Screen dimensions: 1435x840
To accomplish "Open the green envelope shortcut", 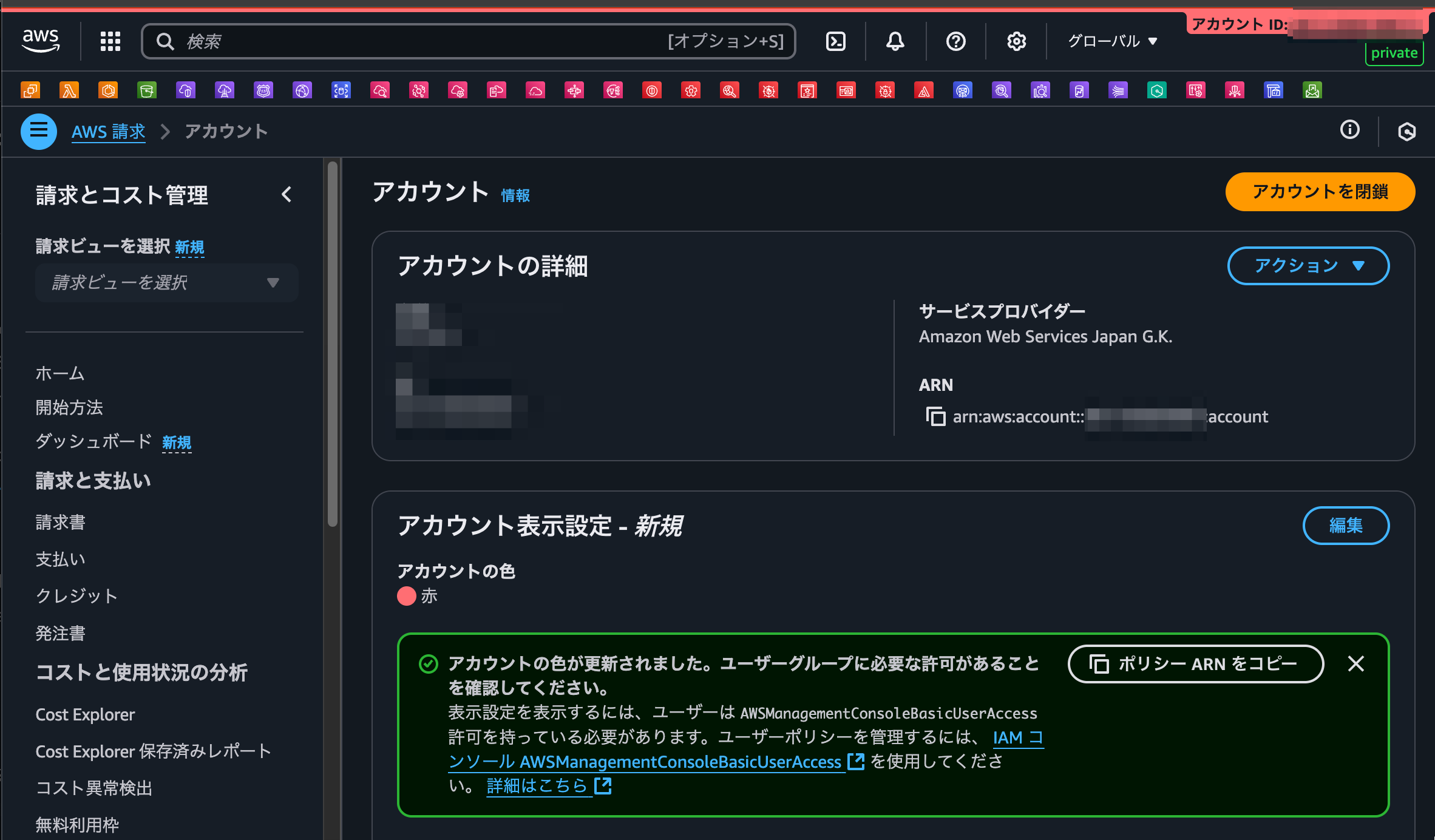I will tap(1312, 90).
